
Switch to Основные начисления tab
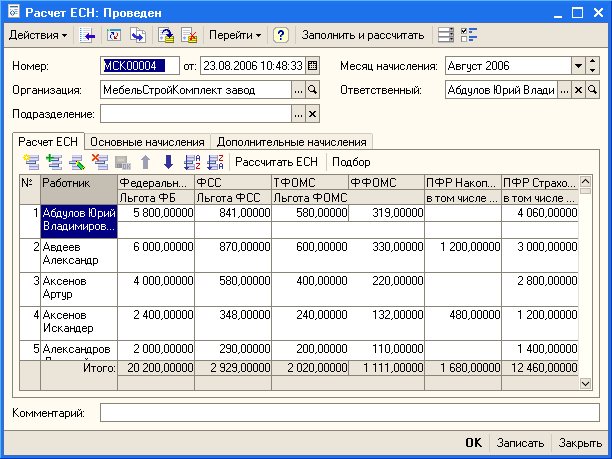click(x=148, y=142)
